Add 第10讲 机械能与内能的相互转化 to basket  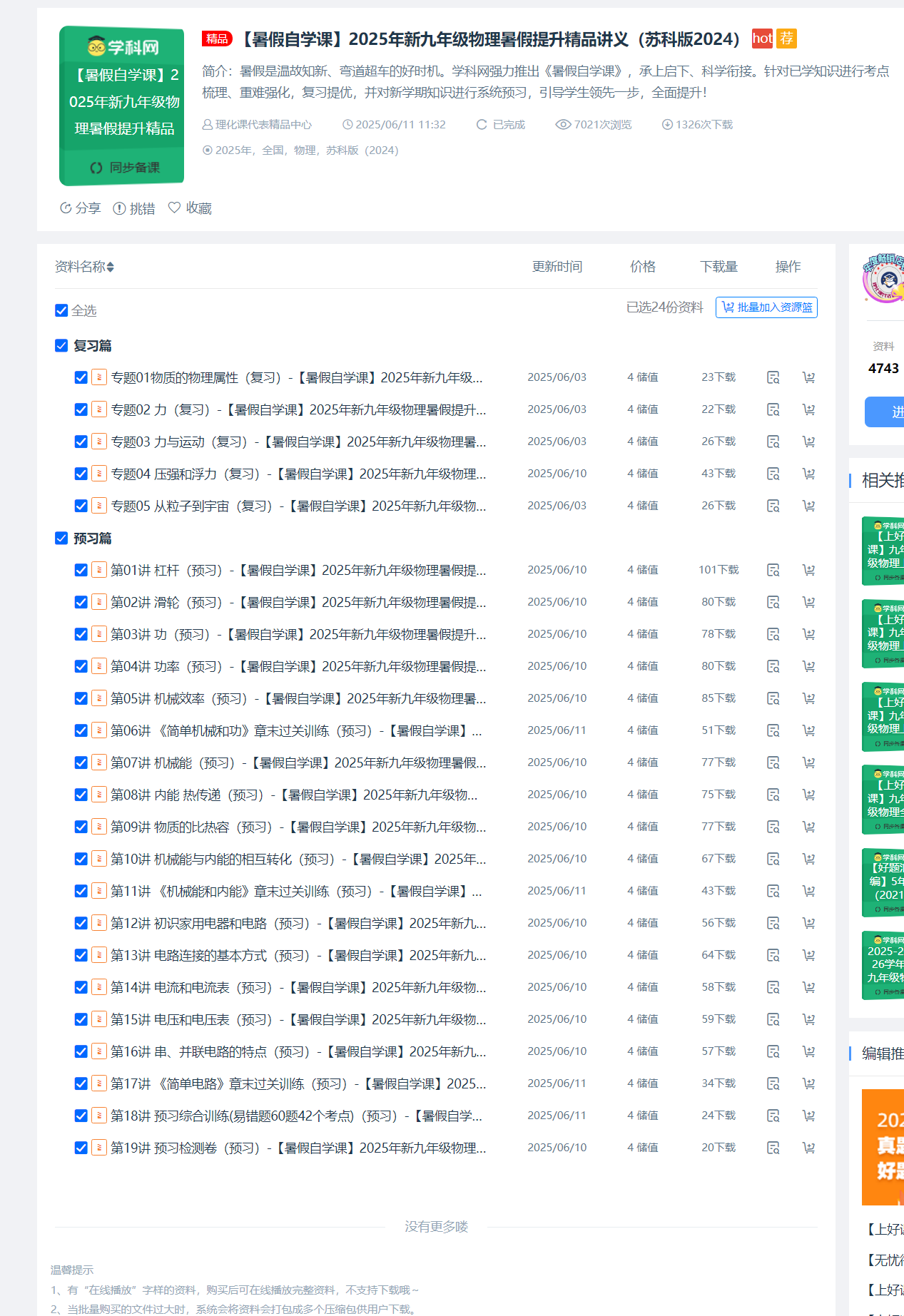click(808, 859)
